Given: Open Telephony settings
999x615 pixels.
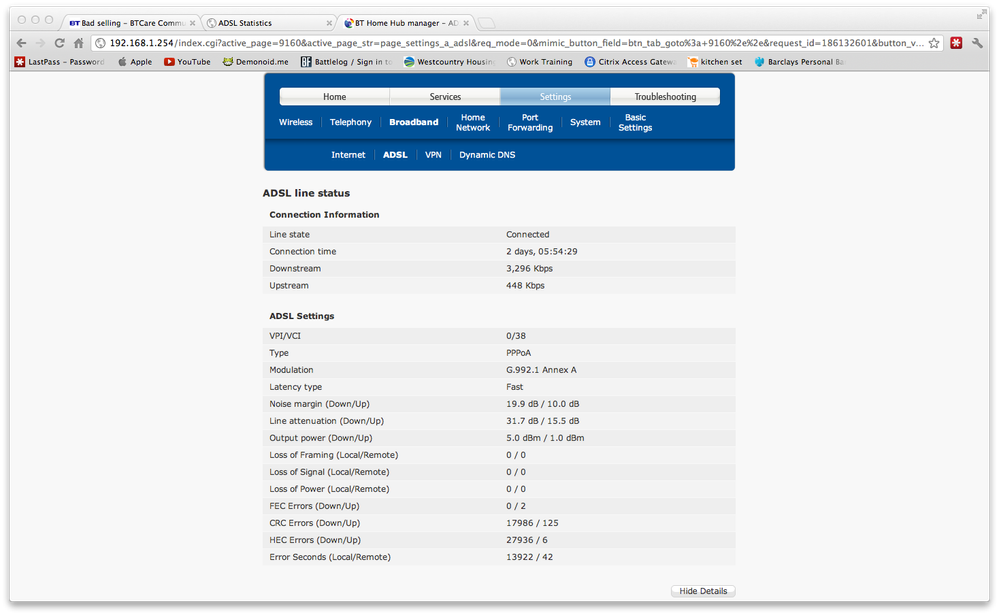Looking at the screenshot, I should 350,122.
